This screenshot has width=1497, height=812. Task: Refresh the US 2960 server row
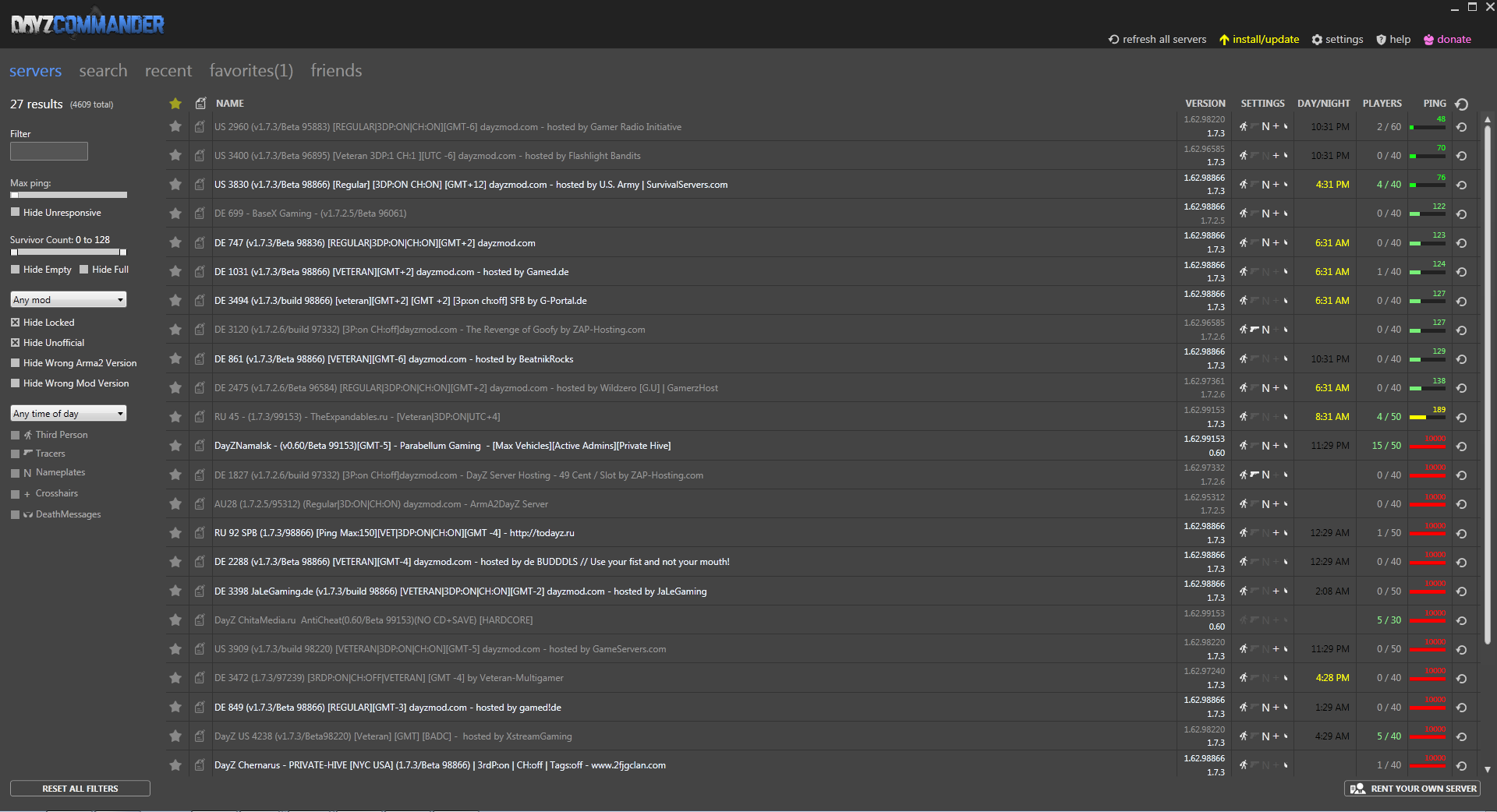click(1462, 127)
